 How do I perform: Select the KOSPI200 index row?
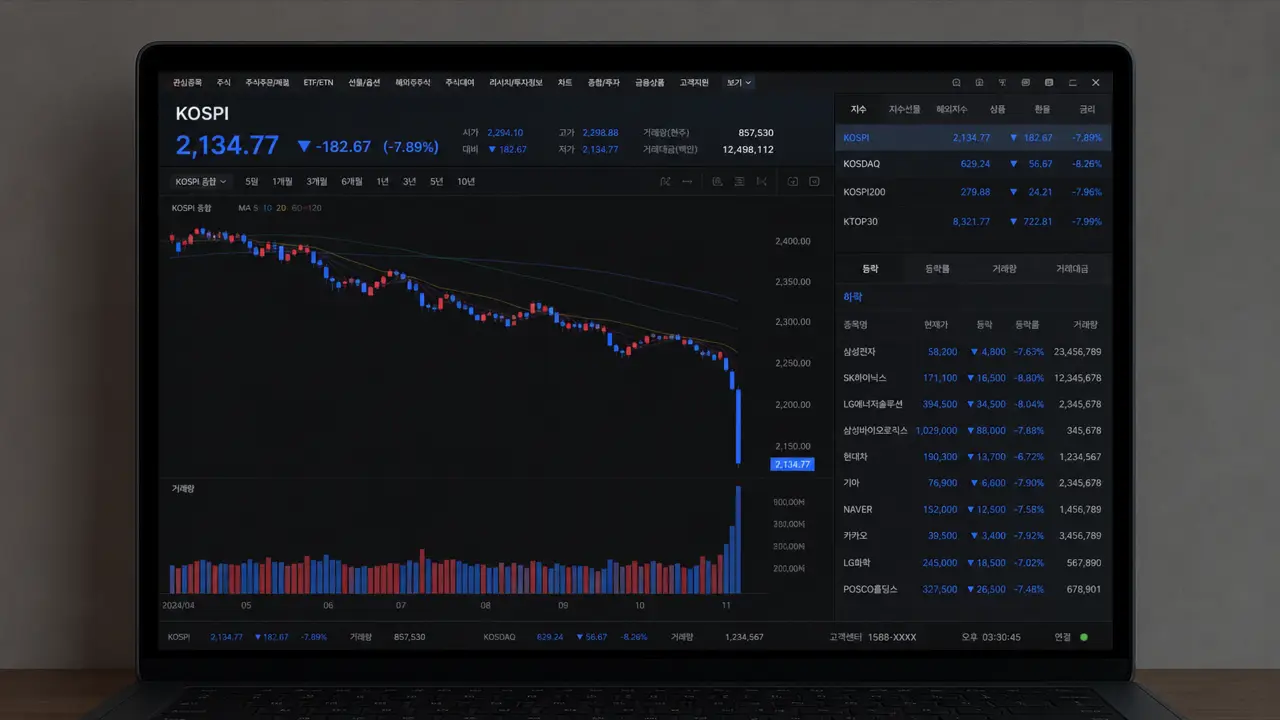click(x=973, y=191)
